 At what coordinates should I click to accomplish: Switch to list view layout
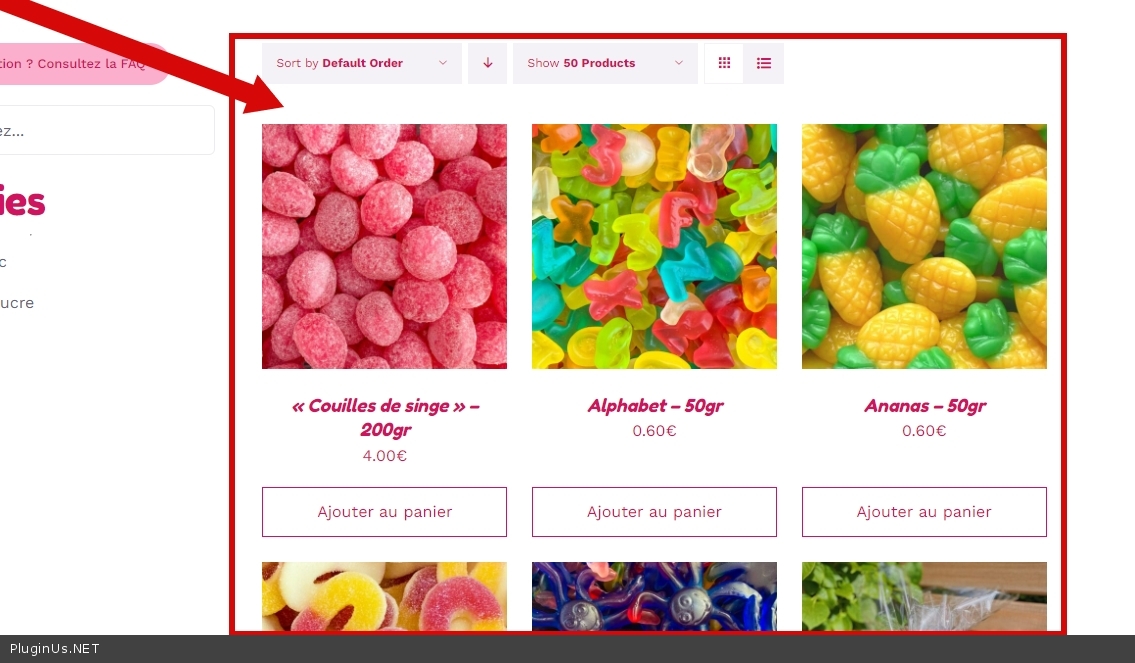(764, 63)
